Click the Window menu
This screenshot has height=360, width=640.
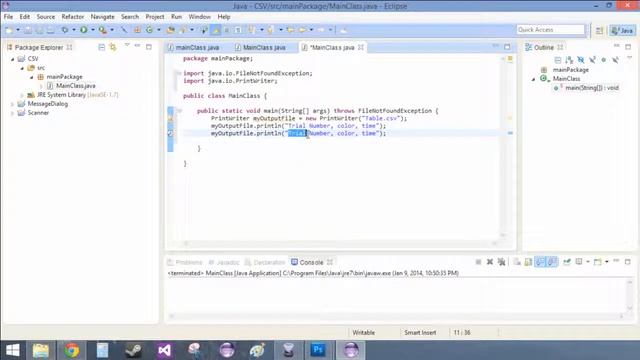click(x=200, y=17)
